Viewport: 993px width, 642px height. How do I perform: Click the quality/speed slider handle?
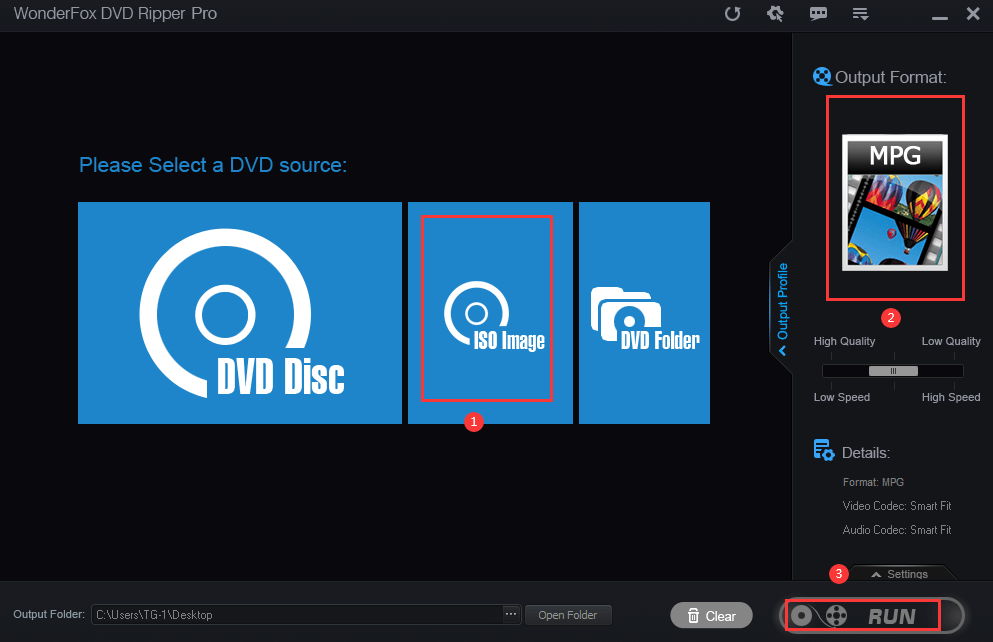[892, 370]
